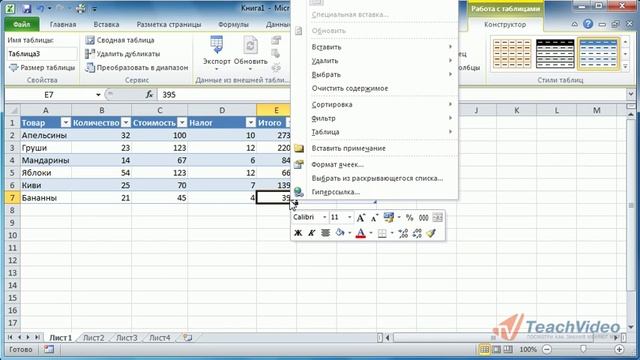Open the Фильтр submenu in context menu

point(382,118)
